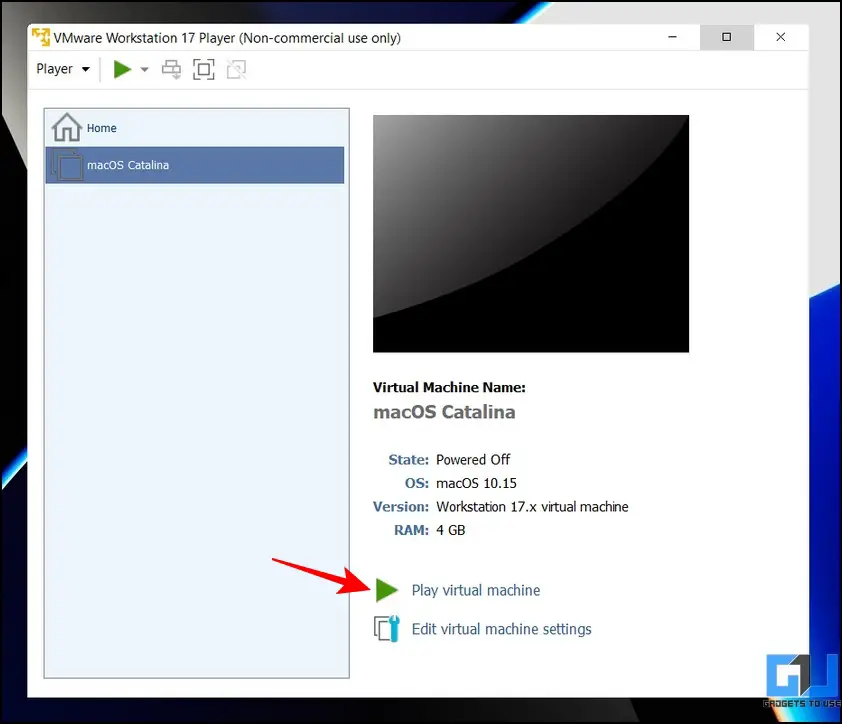Open the Edit virtual machine settings link
The image size is (842, 724).
click(x=501, y=629)
